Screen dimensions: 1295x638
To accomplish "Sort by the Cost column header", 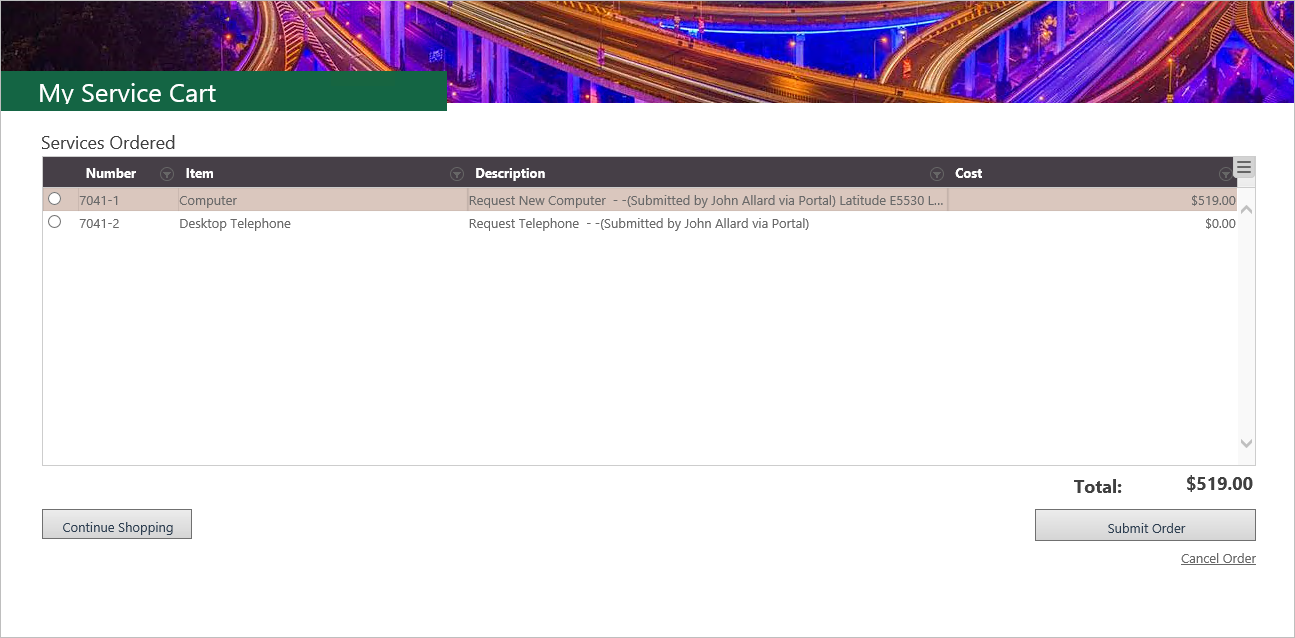I will [x=969, y=173].
